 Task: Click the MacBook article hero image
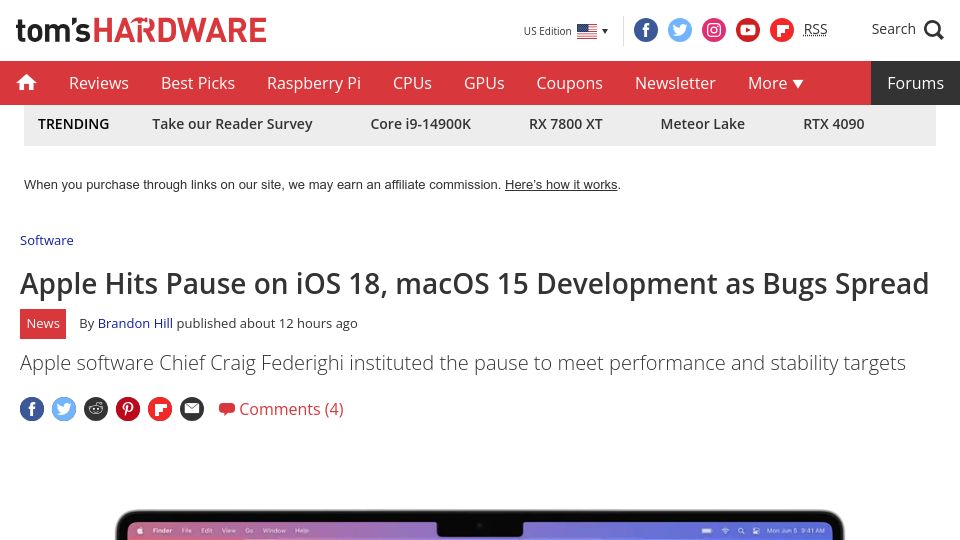click(x=480, y=525)
